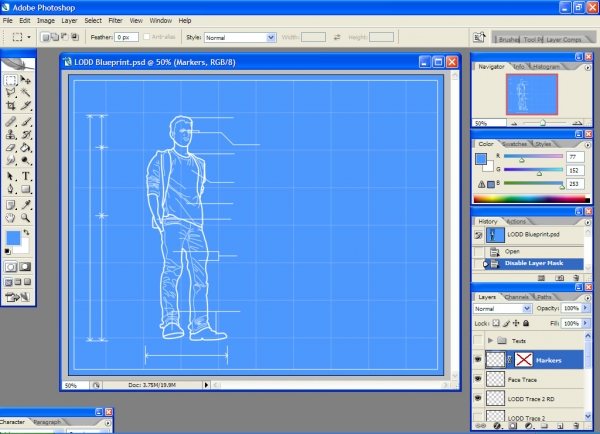
Task: Open the Layer menu
Action: 69,21
